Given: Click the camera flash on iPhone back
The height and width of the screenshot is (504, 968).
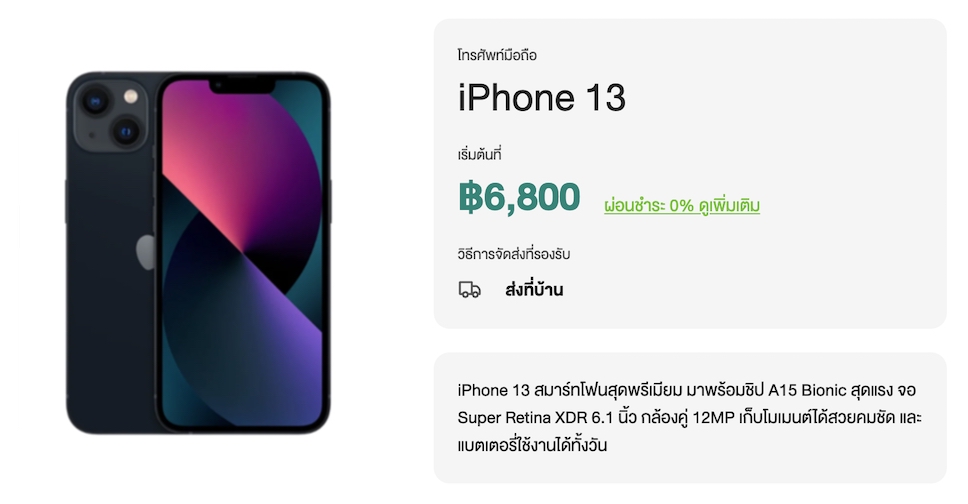Looking at the screenshot, I should click(131, 96).
